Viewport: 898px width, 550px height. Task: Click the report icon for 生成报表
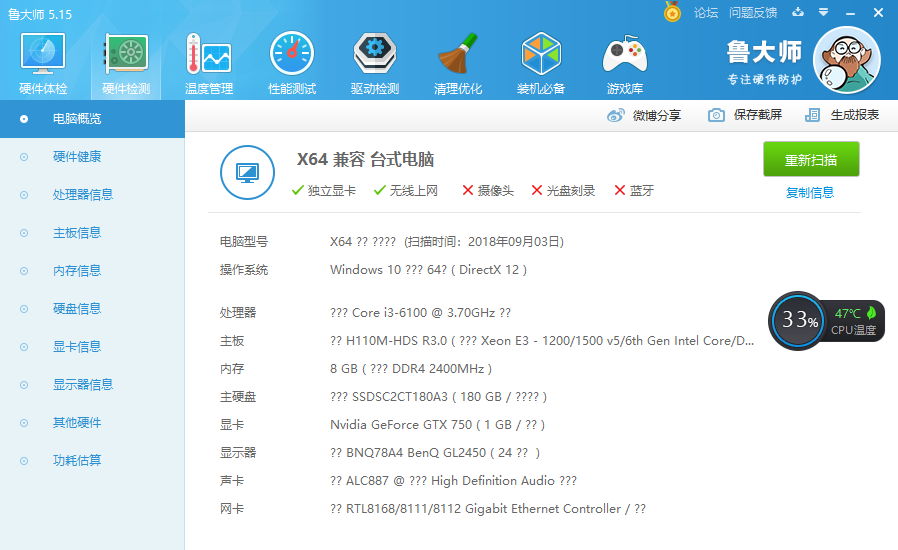pos(812,115)
